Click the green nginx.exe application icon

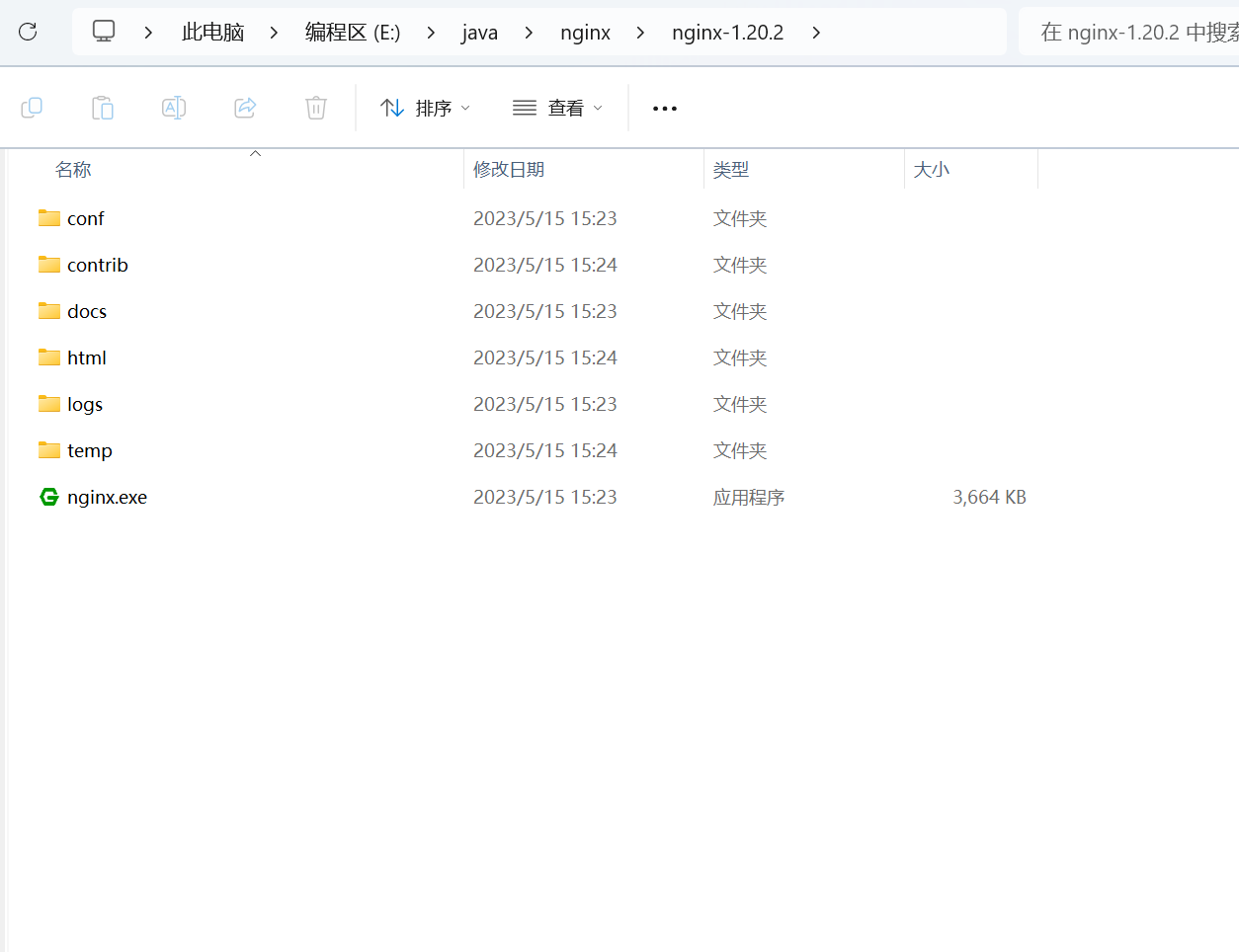pyautogui.click(x=49, y=497)
